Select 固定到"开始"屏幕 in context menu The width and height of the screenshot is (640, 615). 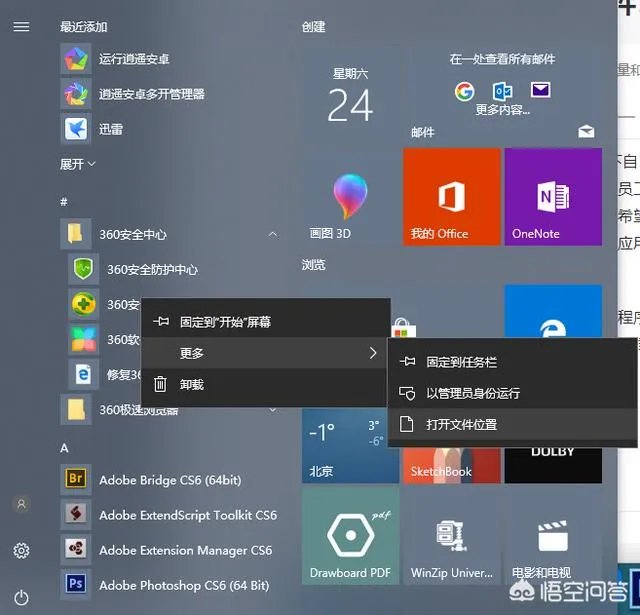coord(265,322)
